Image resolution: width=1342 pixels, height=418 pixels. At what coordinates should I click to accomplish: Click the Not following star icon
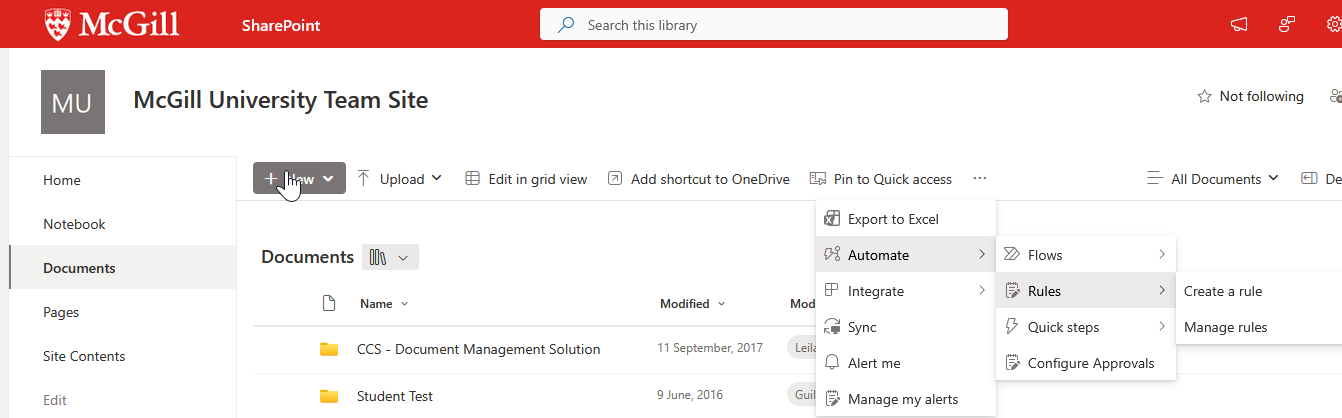click(x=1204, y=97)
